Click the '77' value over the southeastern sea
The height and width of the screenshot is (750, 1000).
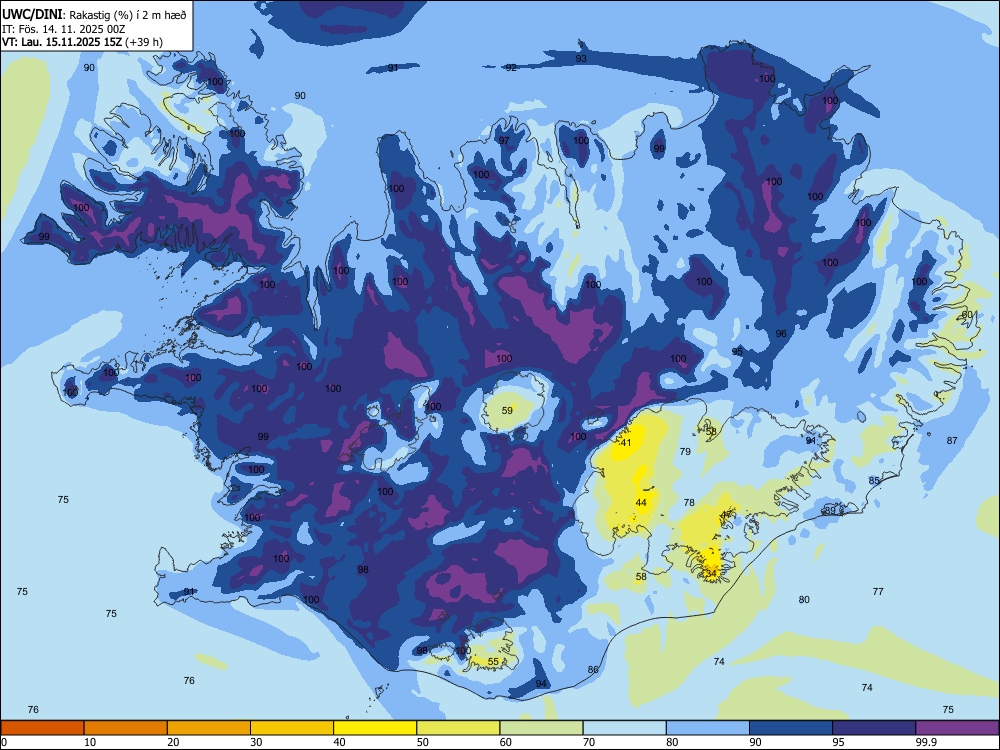[878, 592]
